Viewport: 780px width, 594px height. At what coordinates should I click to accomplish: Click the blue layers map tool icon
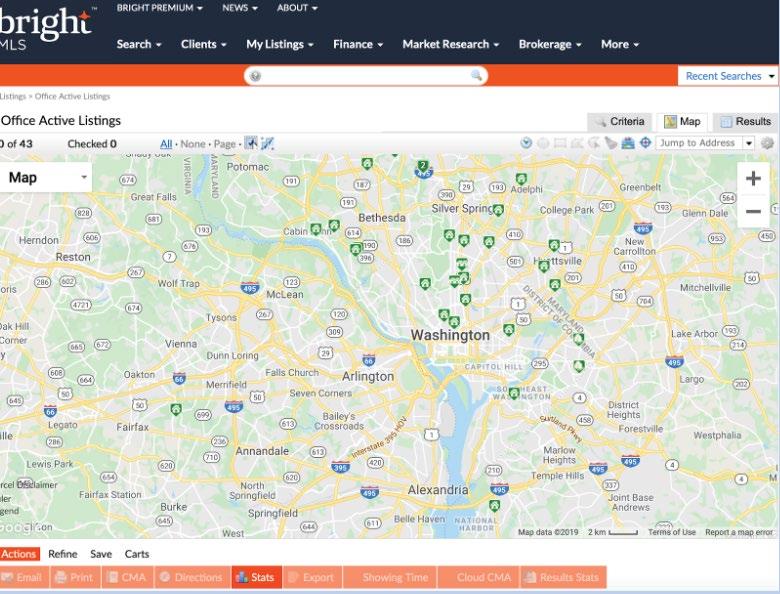(628, 143)
